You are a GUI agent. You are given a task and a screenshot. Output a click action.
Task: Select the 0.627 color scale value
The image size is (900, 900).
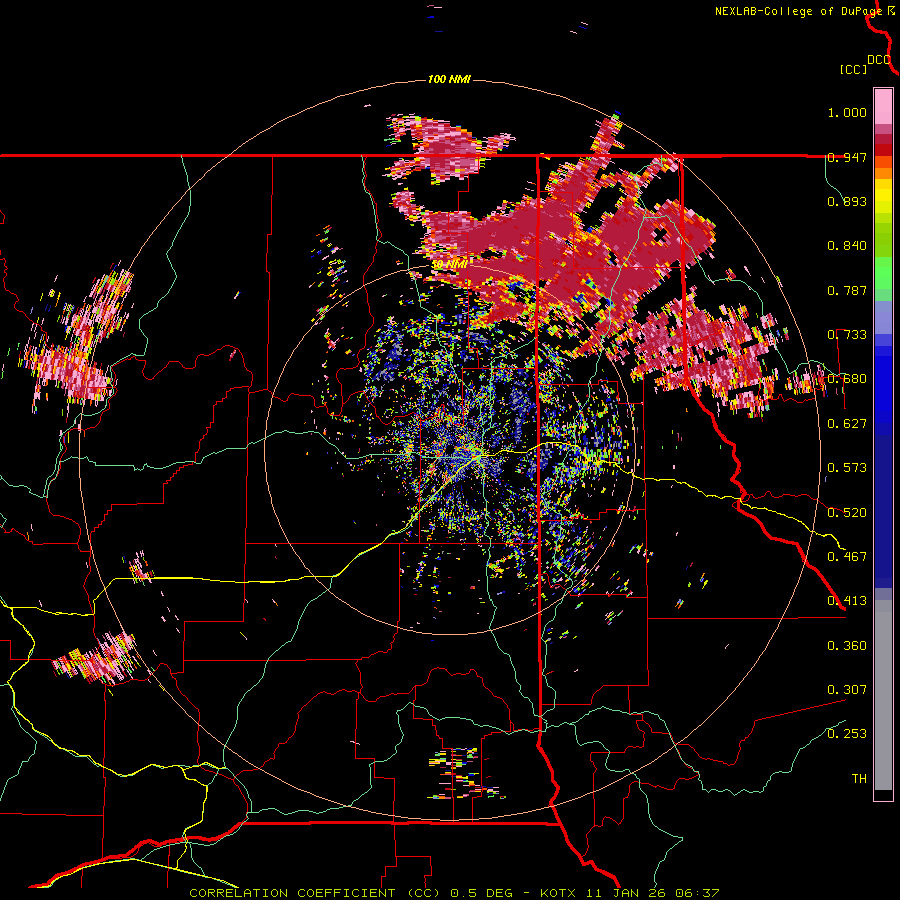(847, 424)
